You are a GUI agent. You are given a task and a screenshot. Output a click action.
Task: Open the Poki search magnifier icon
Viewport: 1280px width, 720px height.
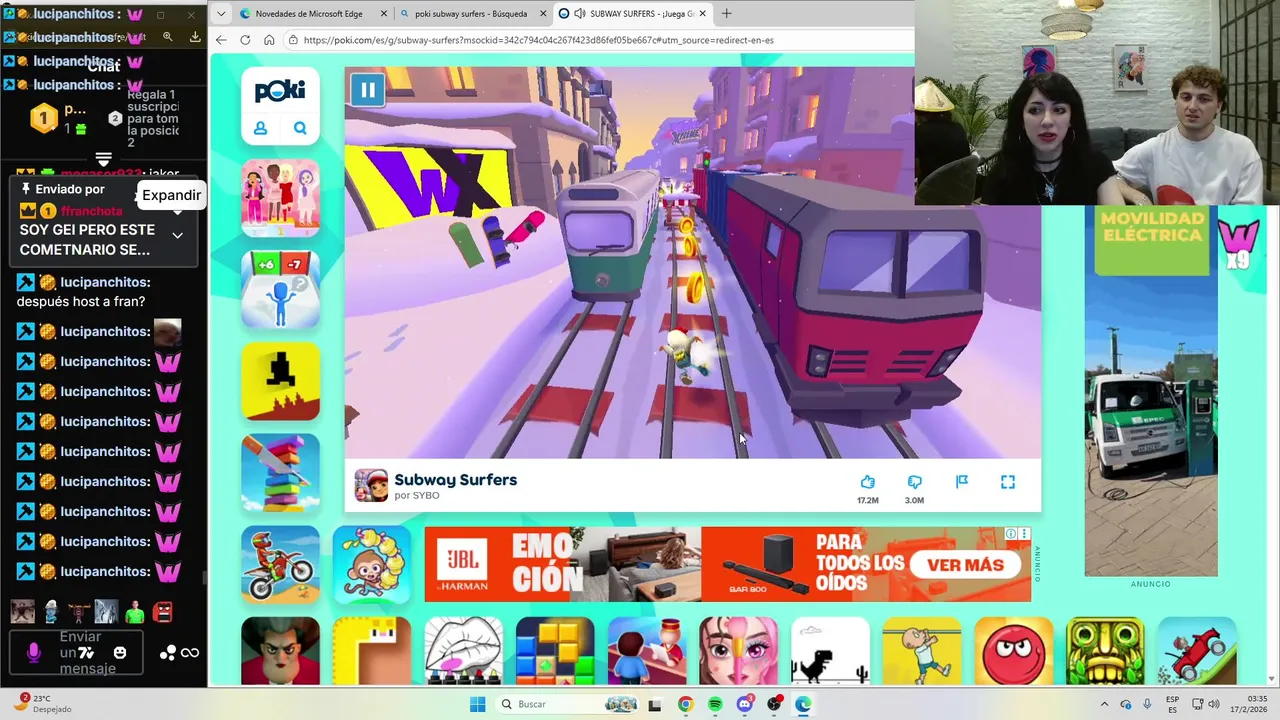click(x=300, y=128)
